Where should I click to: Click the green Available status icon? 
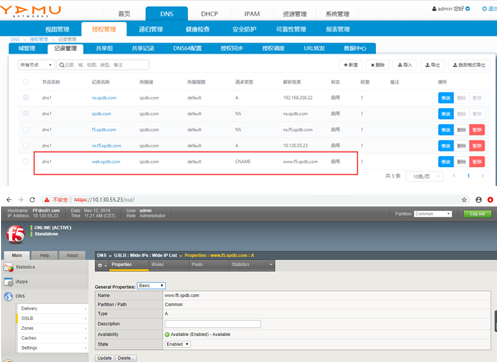[x=167, y=334]
